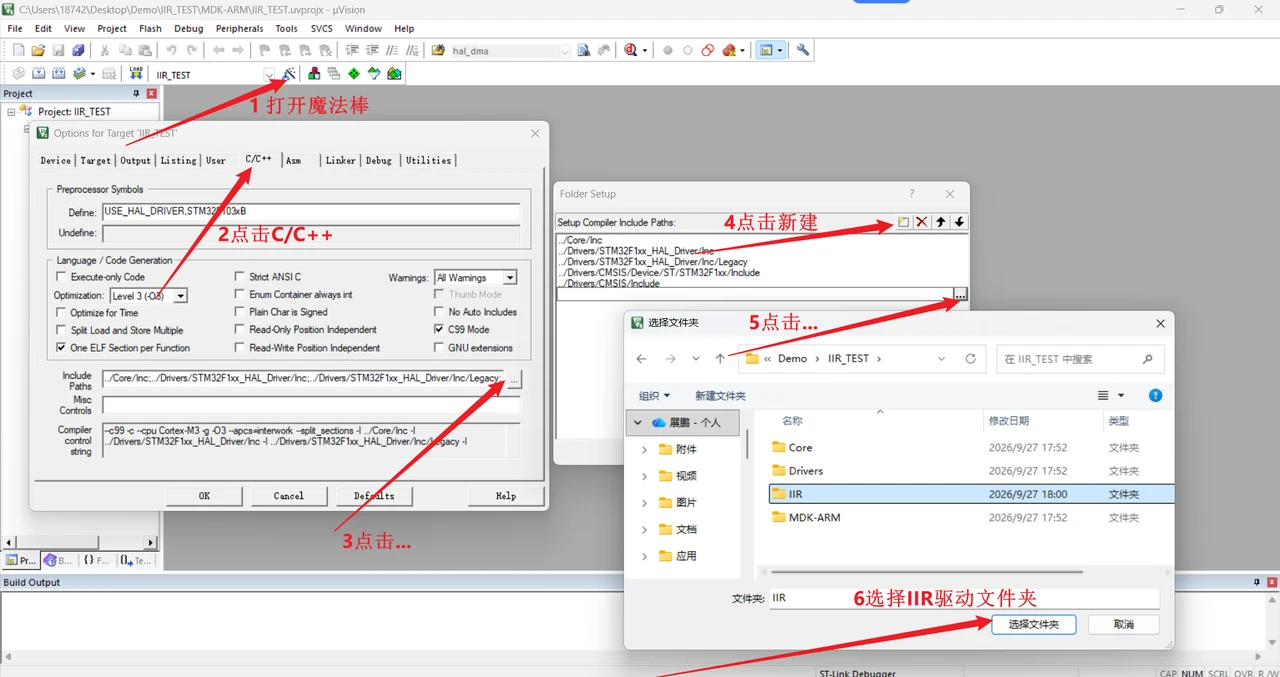This screenshot has width=1280, height=677.
Task: Click OK in Options for Target
Action: [204, 495]
